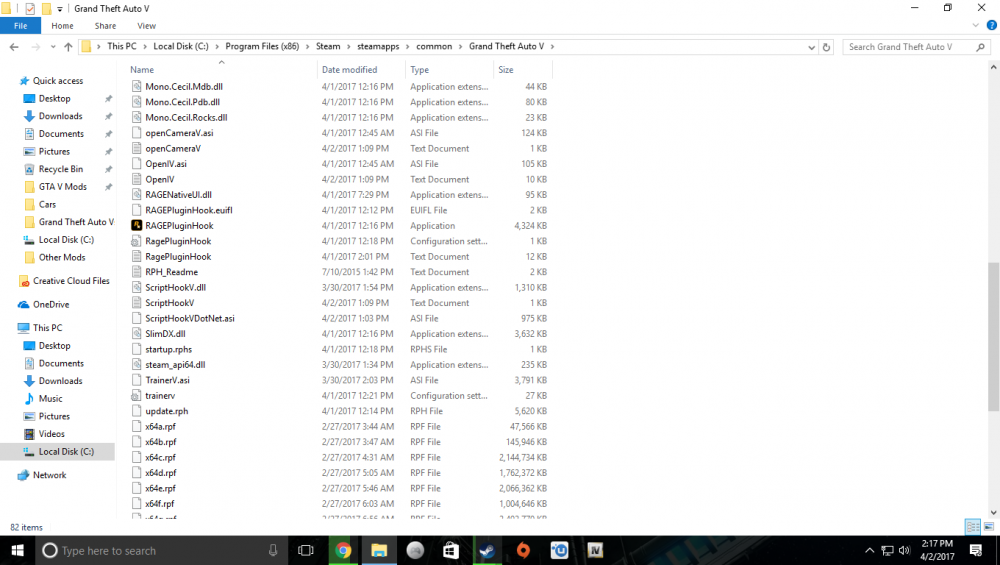Open the Action Center notifications icon
Screen dimensions: 1000x565
[x=976, y=550]
